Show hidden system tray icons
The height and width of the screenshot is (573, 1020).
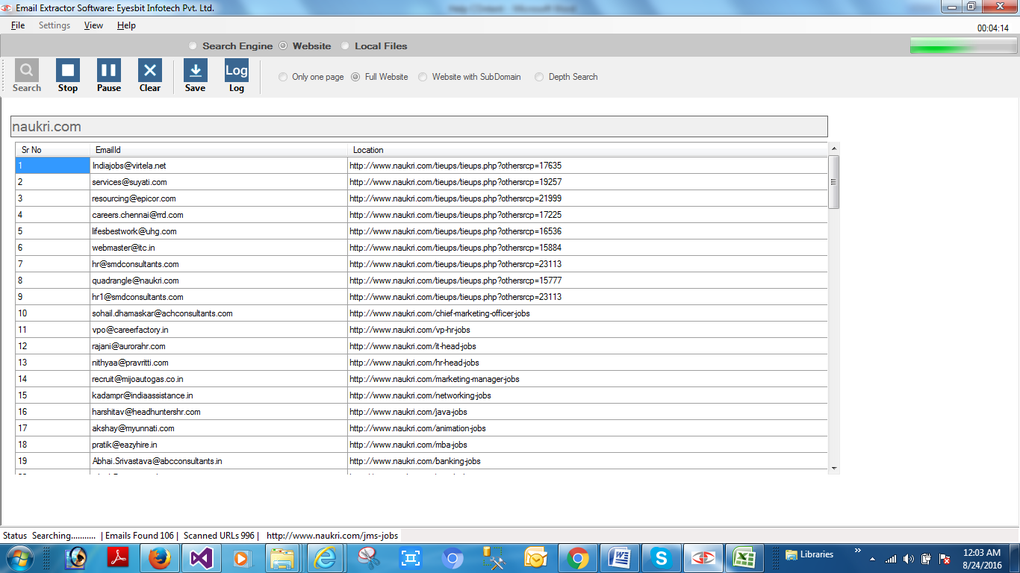pyautogui.click(x=872, y=559)
